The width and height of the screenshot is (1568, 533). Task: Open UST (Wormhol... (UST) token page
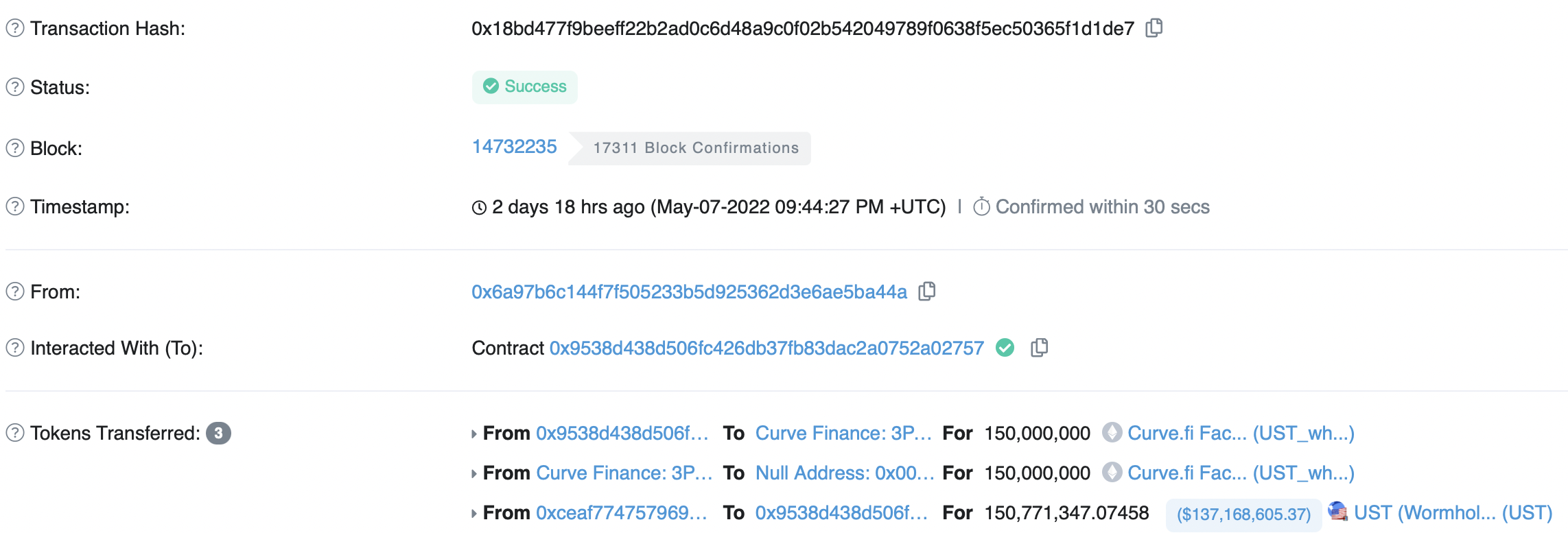(1453, 513)
